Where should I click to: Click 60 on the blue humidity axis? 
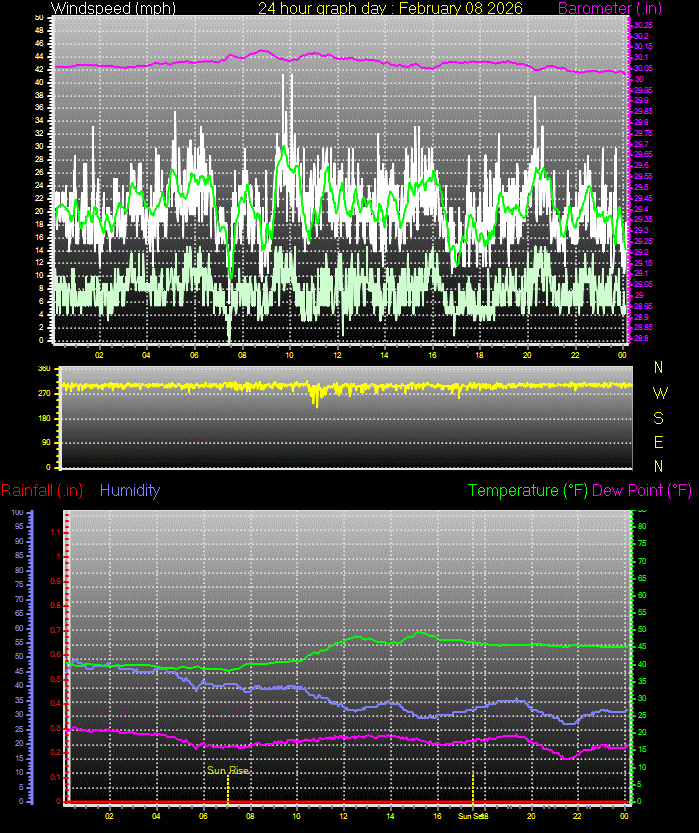click(20, 628)
